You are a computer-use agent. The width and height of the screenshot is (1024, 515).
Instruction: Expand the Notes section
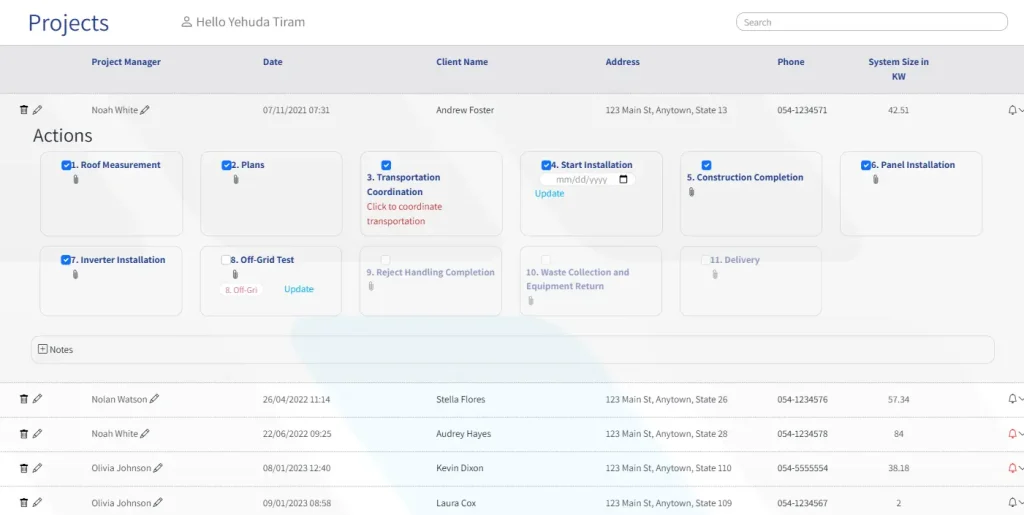42,349
